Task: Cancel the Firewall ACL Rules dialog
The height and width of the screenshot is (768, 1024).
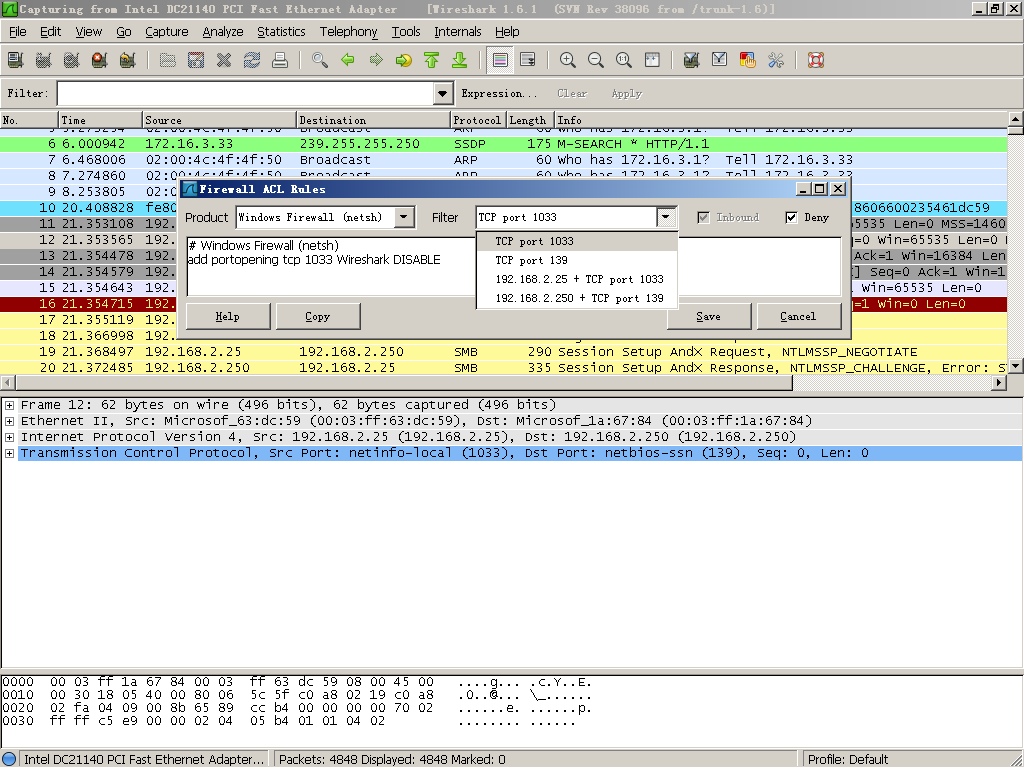Action: point(799,317)
